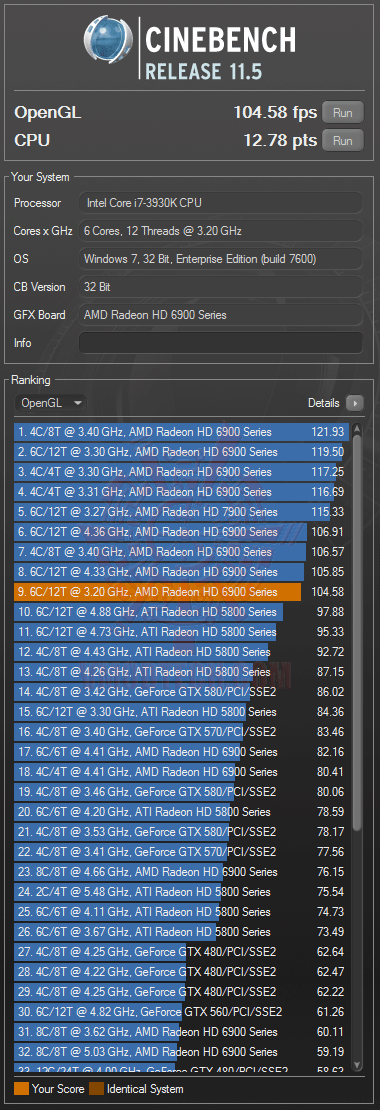Image resolution: width=380 pixels, height=1110 pixels.
Task: Select rank 14 entry GTX 580 at 3.42 GHz
Action: click(182, 691)
